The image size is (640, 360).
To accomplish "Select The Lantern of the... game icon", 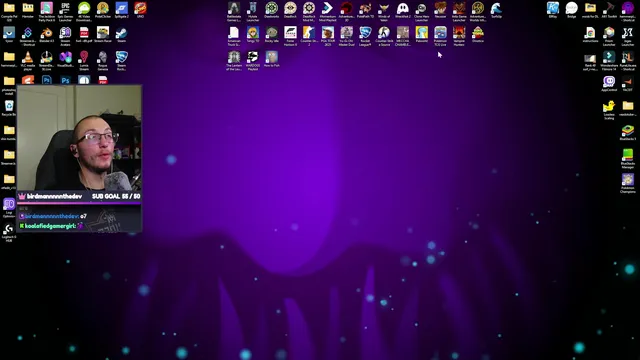I will (x=234, y=57).
